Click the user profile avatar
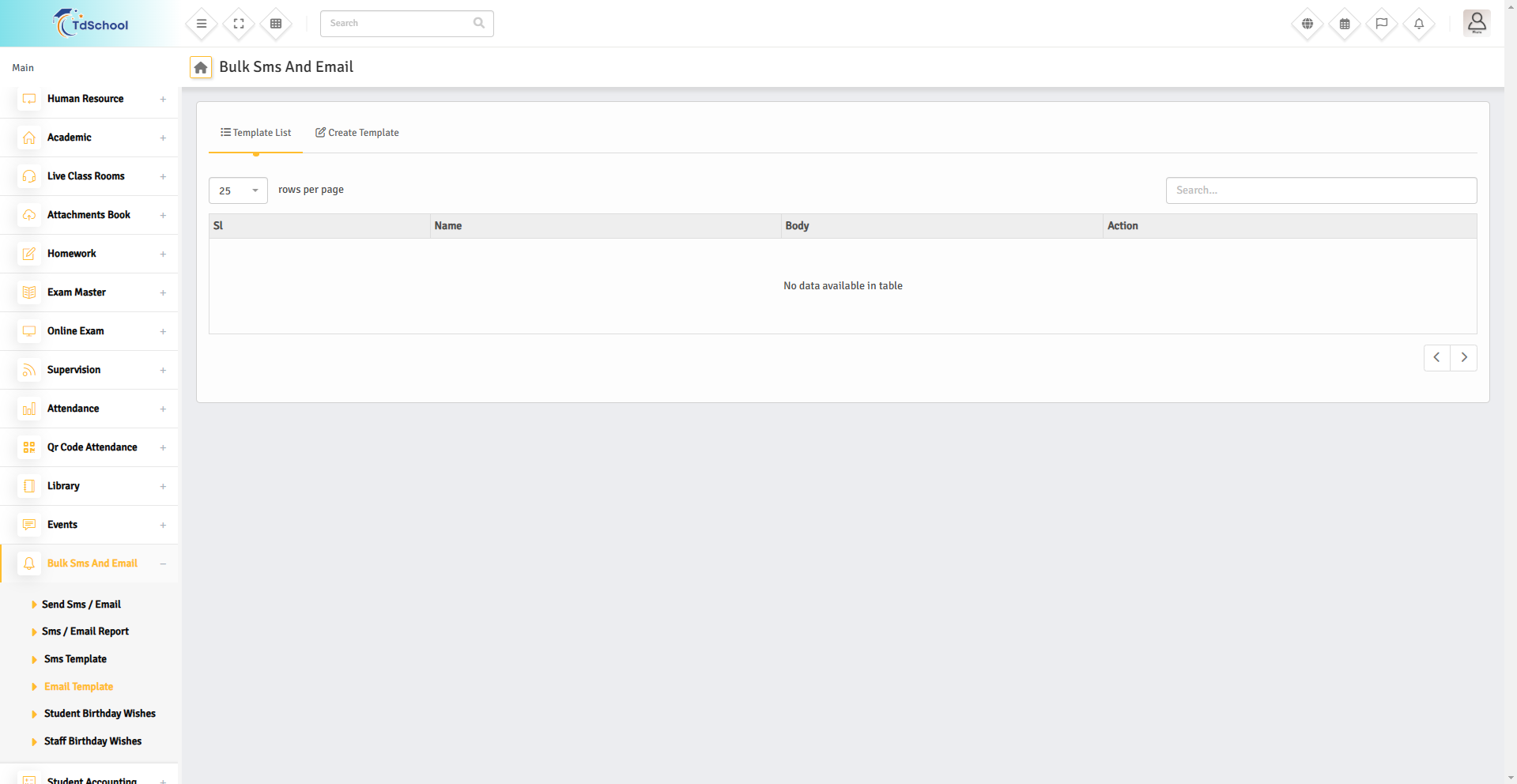This screenshot has height=784, width=1517. [x=1476, y=23]
